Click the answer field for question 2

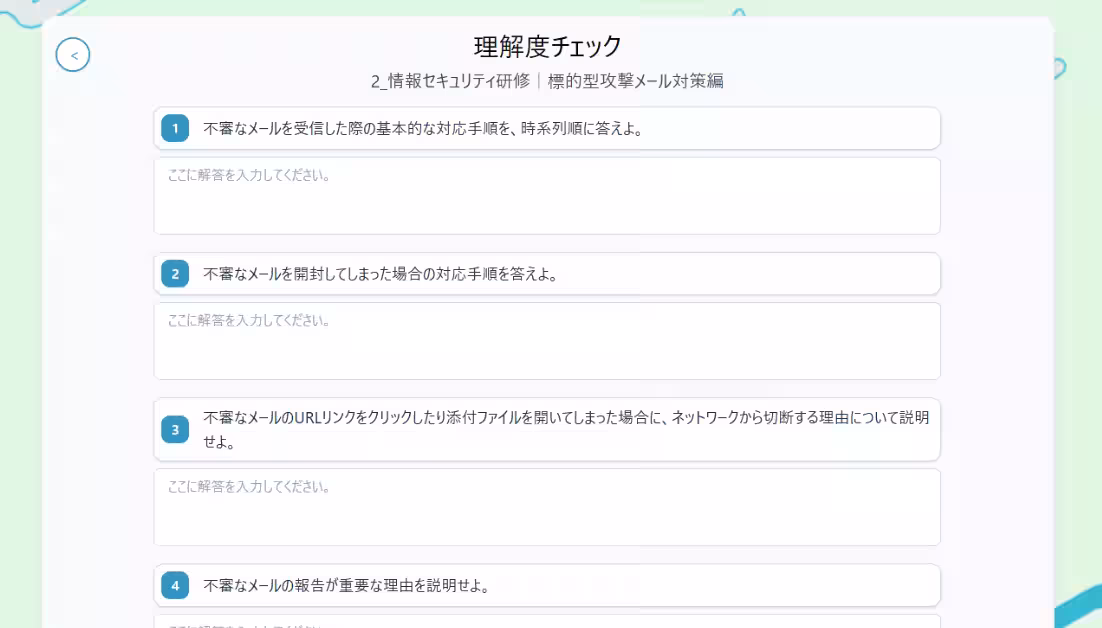click(x=547, y=341)
